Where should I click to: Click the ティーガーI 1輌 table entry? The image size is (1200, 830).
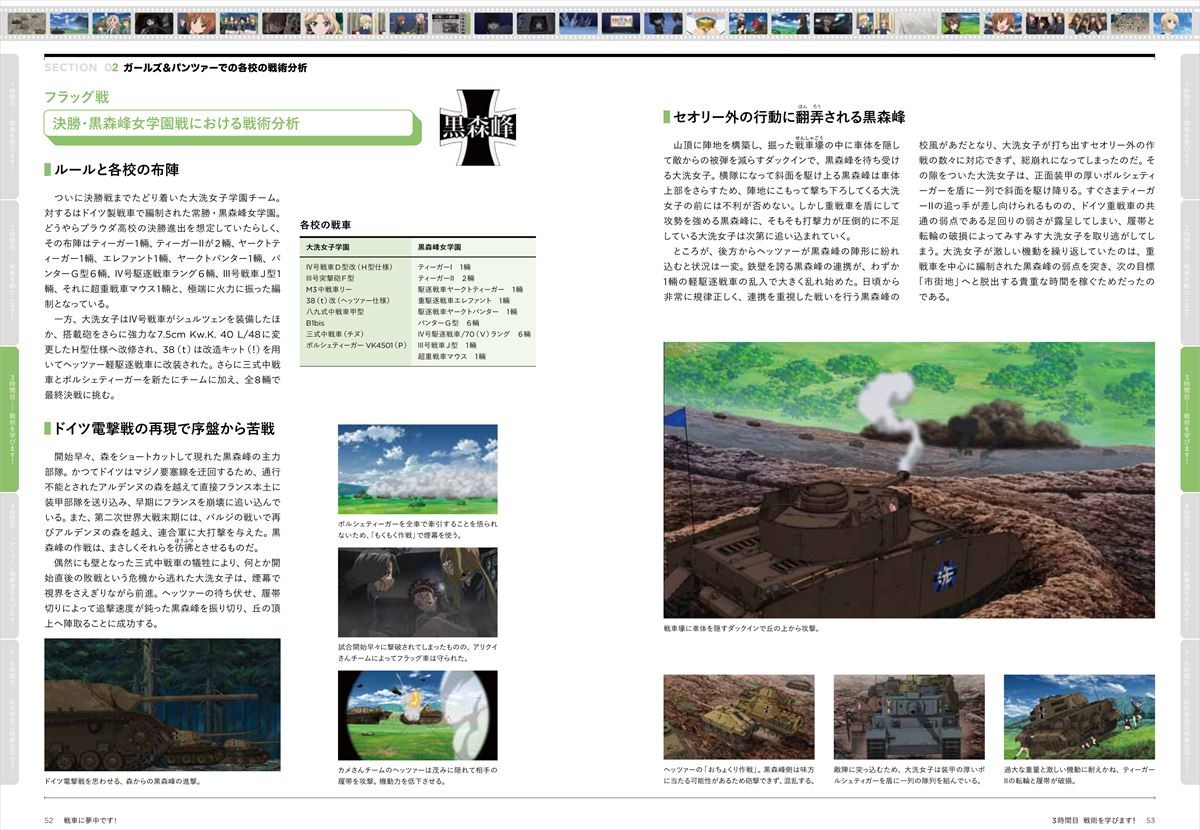point(444,267)
